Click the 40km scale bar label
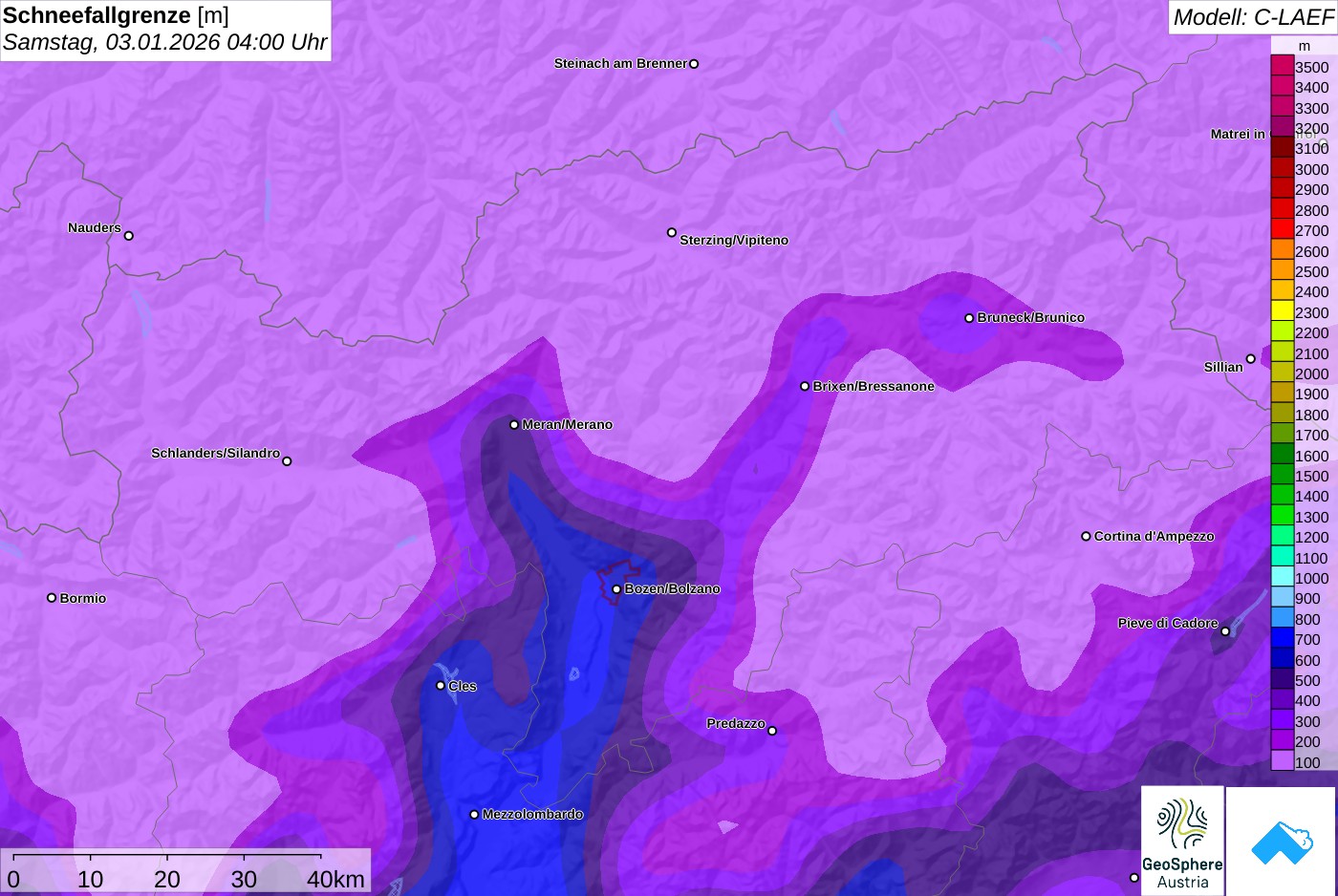 tap(335, 879)
